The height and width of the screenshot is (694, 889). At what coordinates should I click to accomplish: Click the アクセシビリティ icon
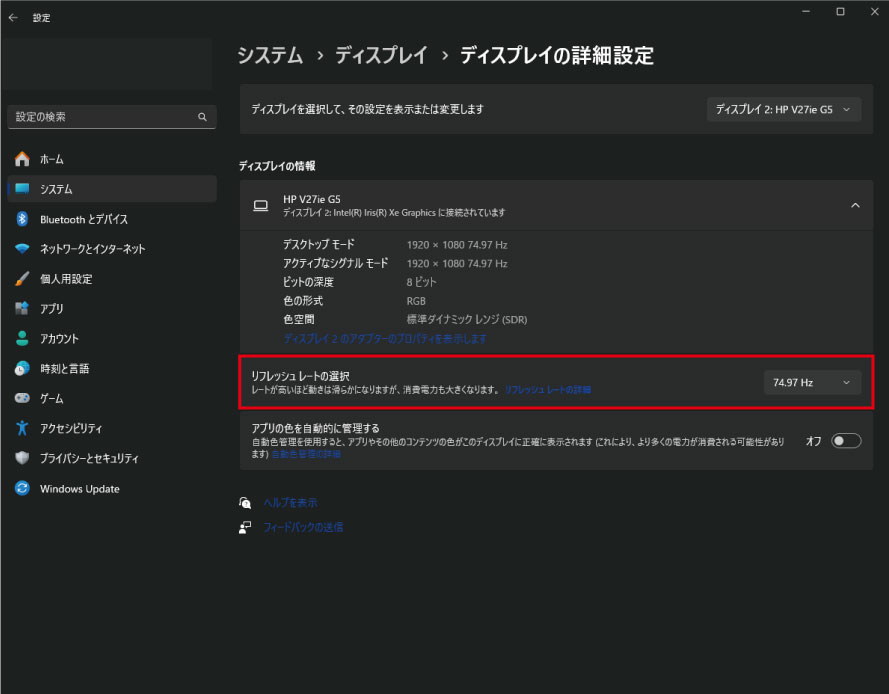click(x=22, y=429)
